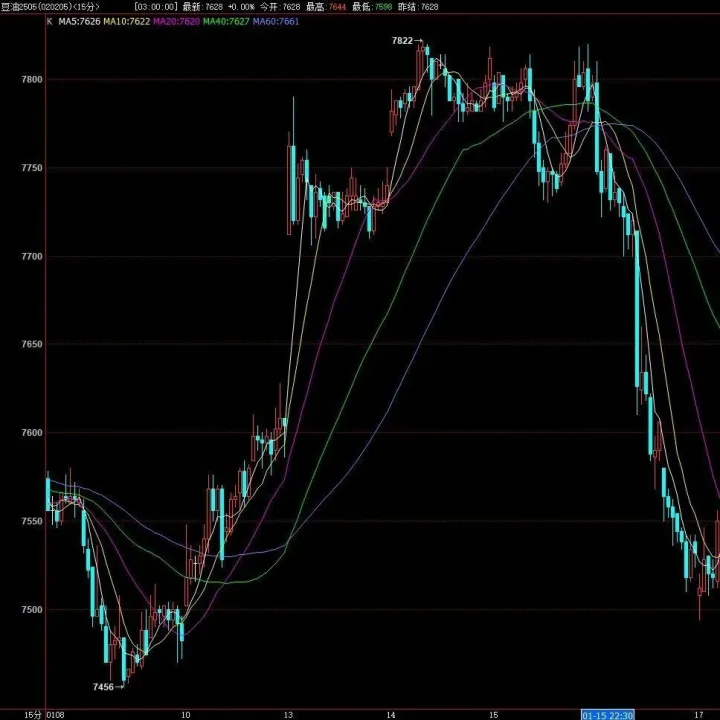Click the 豆油2505(020205) contract title

[39, 7]
